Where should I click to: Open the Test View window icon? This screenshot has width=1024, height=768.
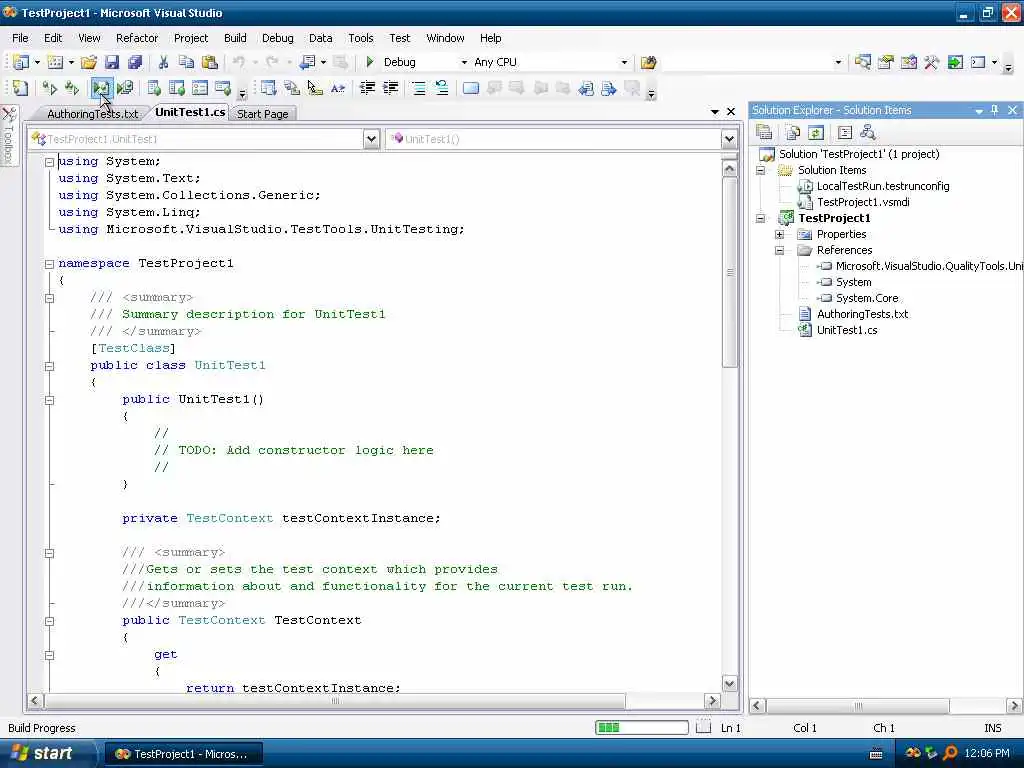154,88
